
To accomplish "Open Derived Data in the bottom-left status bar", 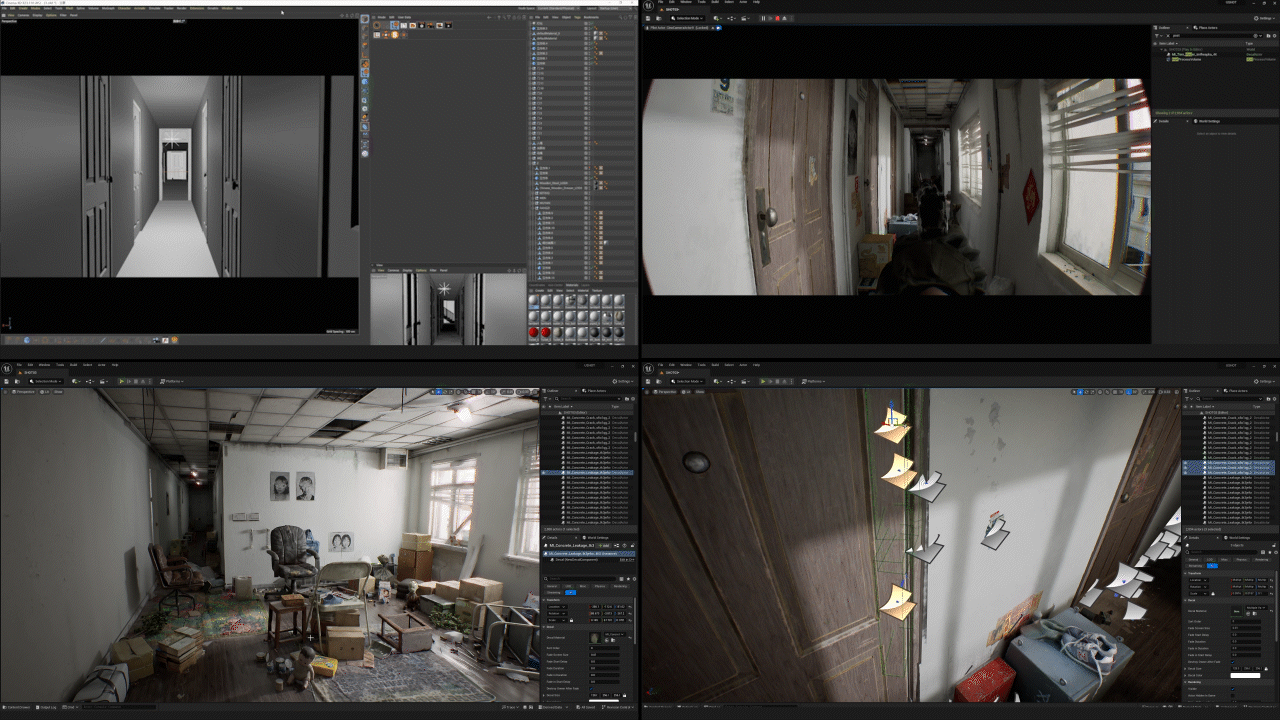I will coord(552,707).
